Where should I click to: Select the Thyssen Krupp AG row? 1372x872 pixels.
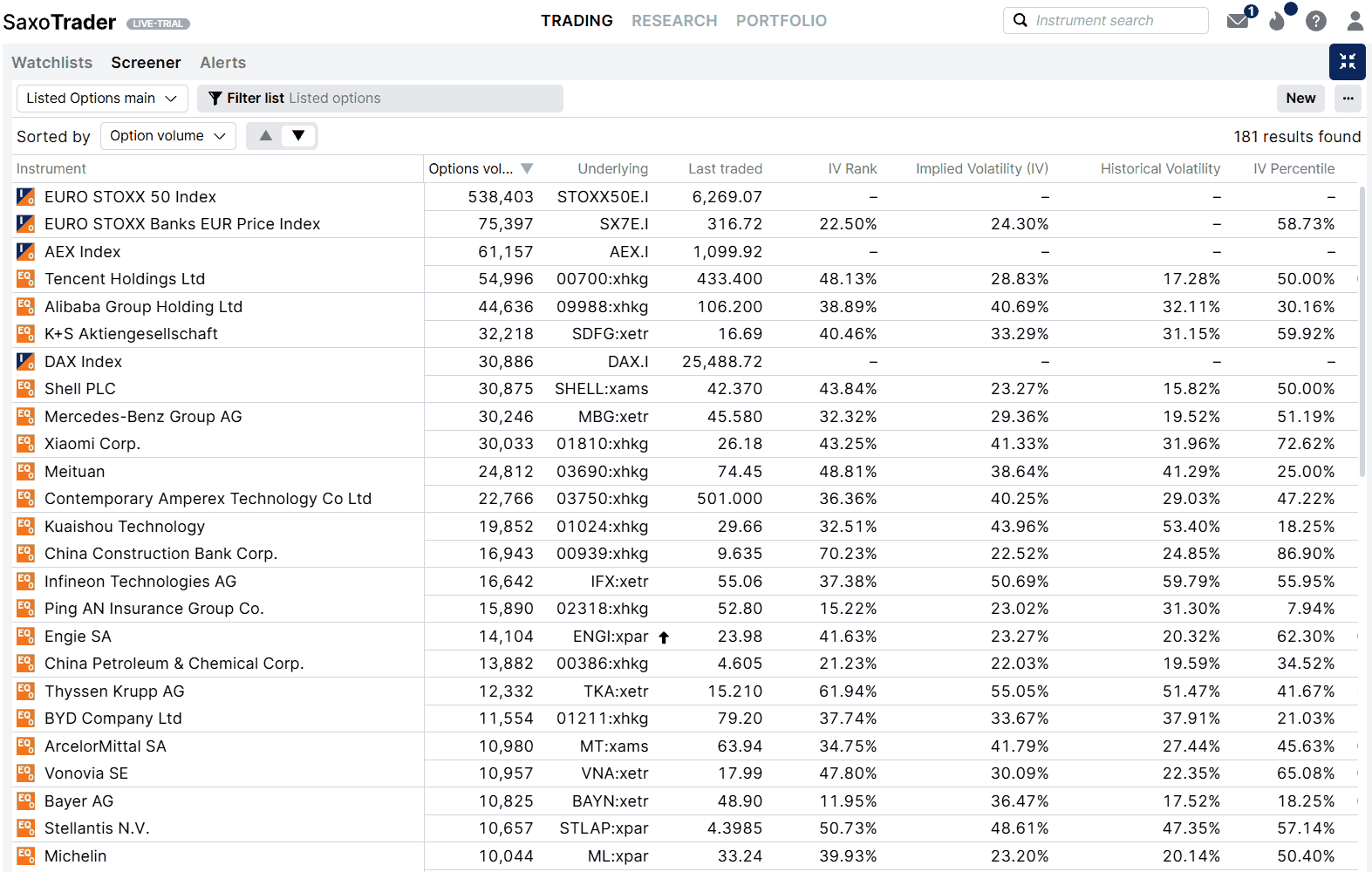click(x=686, y=691)
